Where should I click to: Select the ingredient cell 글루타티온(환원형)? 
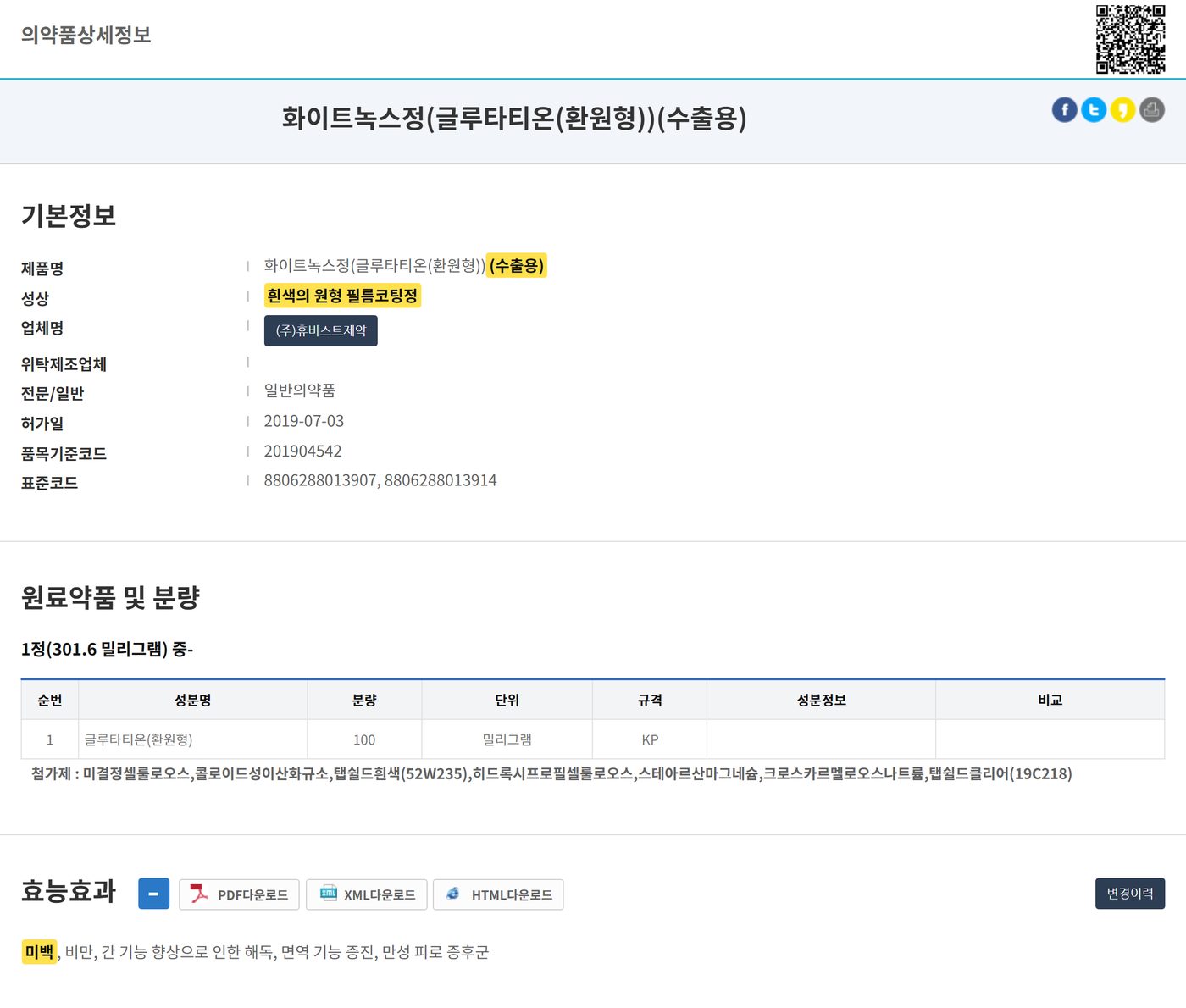click(x=193, y=739)
